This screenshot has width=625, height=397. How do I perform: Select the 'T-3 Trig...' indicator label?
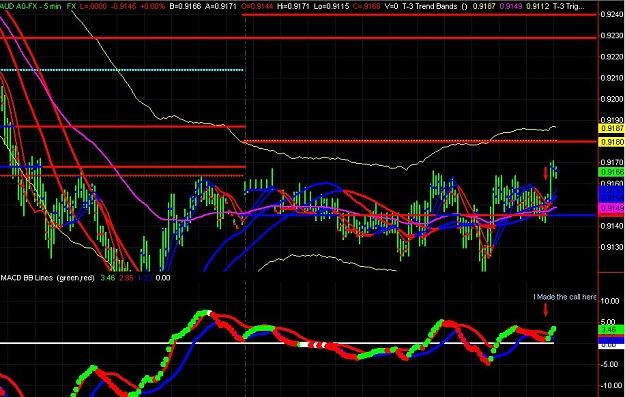click(x=569, y=6)
